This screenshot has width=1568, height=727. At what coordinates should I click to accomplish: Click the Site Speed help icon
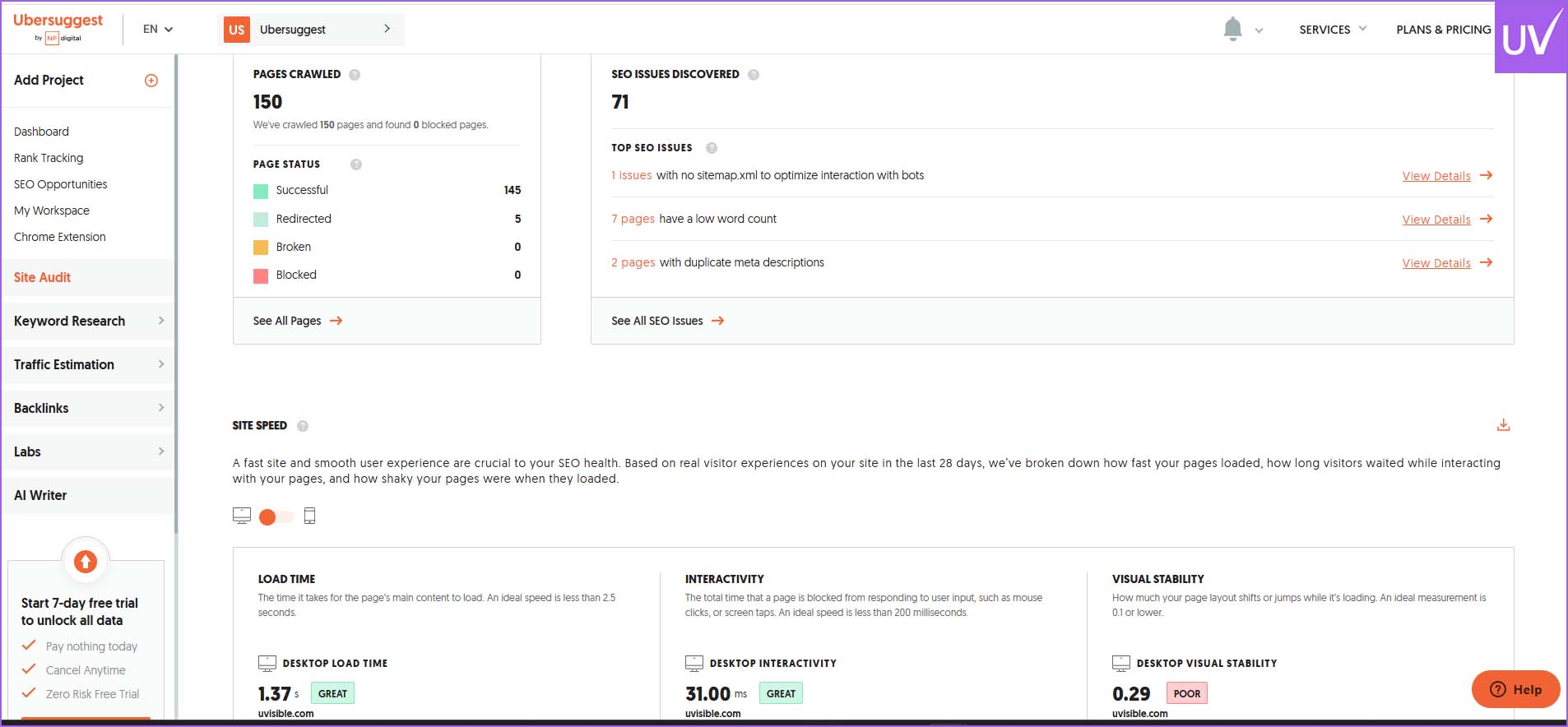(x=303, y=426)
